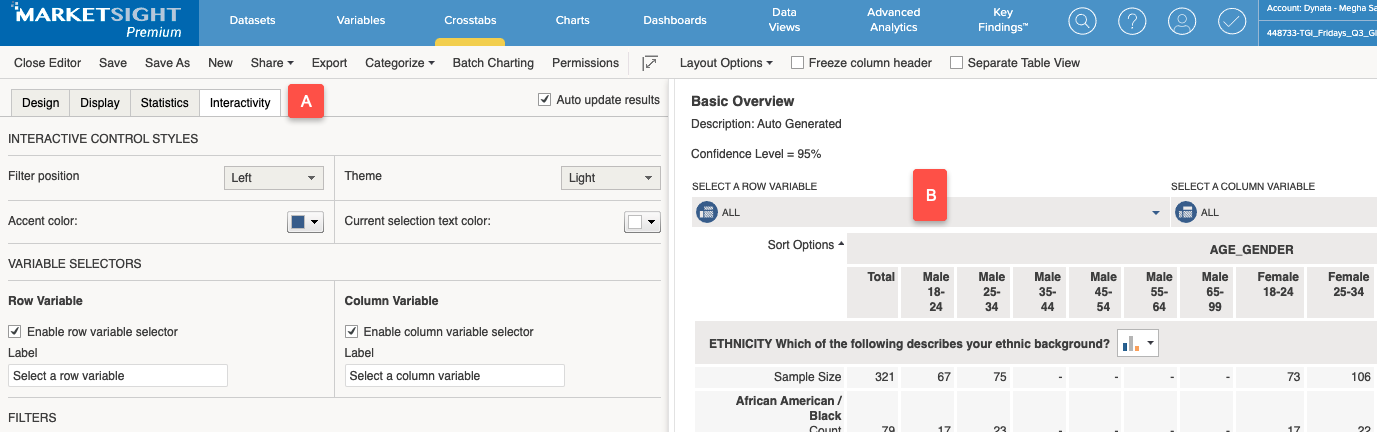Switch to the Statistics tab

[x=164, y=103]
